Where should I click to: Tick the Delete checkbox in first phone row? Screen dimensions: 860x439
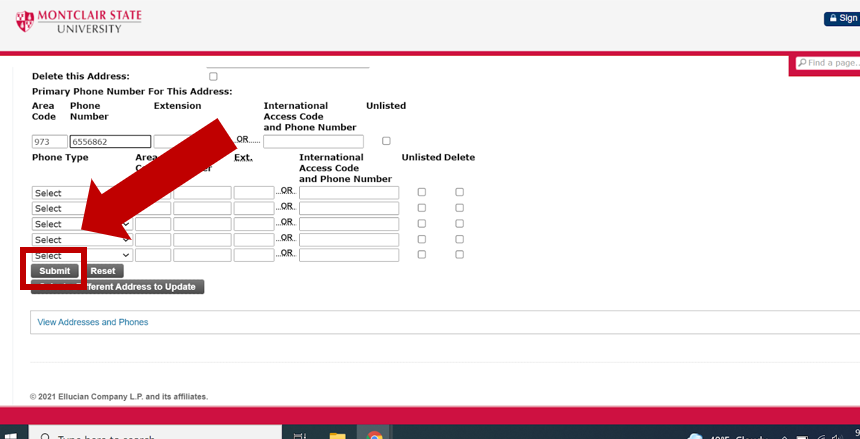tap(459, 192)
